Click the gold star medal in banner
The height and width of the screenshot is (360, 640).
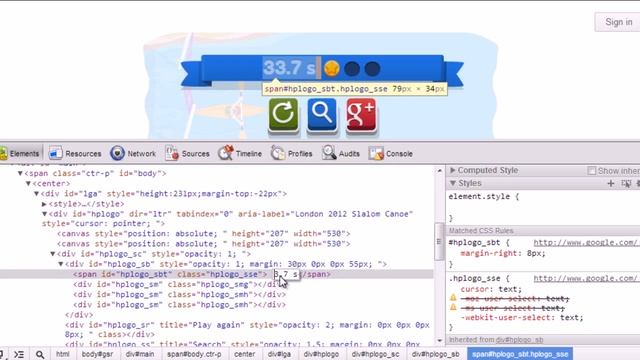[x=331, y=69]
